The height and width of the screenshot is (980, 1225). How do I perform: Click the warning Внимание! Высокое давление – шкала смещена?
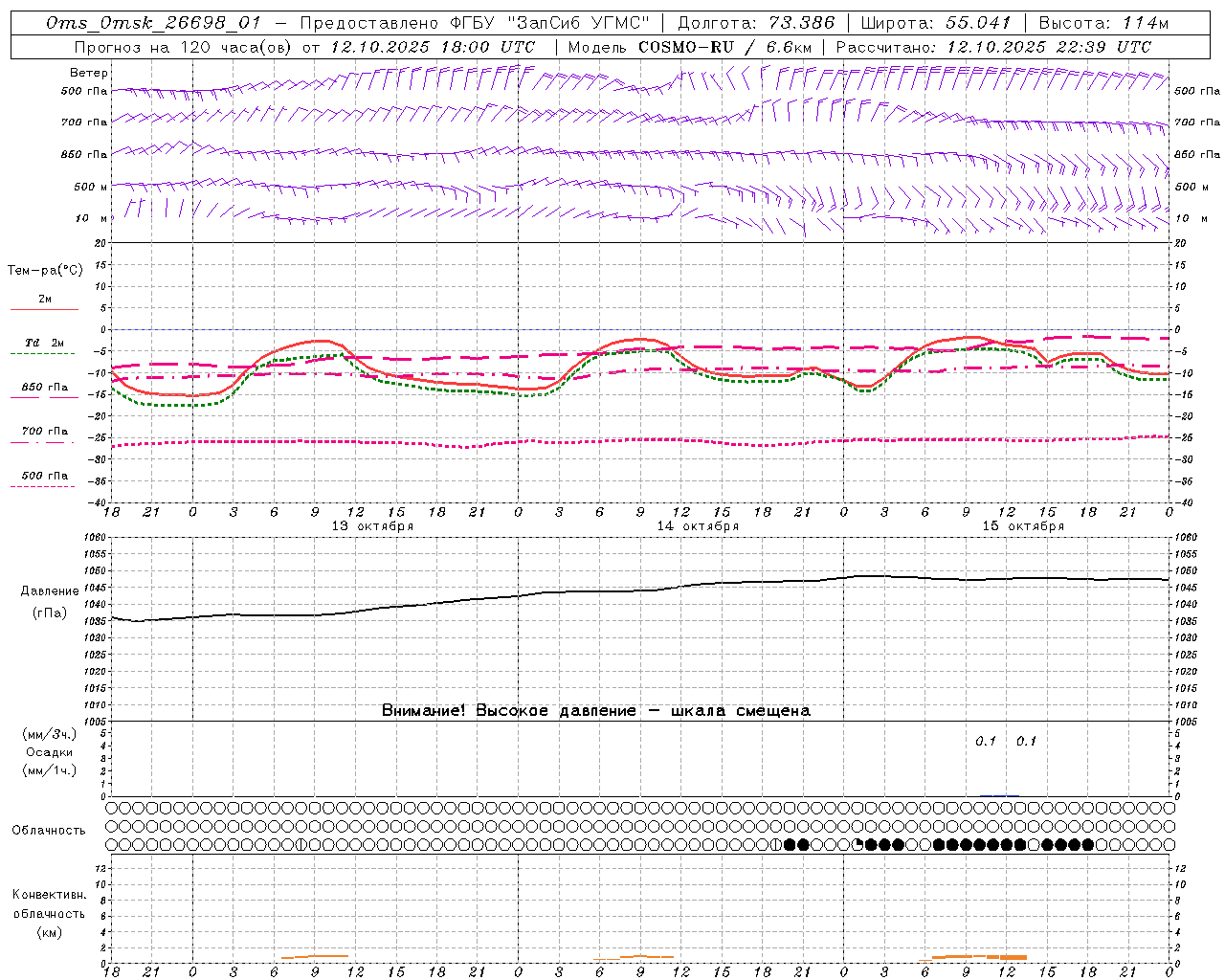point(595,711)
